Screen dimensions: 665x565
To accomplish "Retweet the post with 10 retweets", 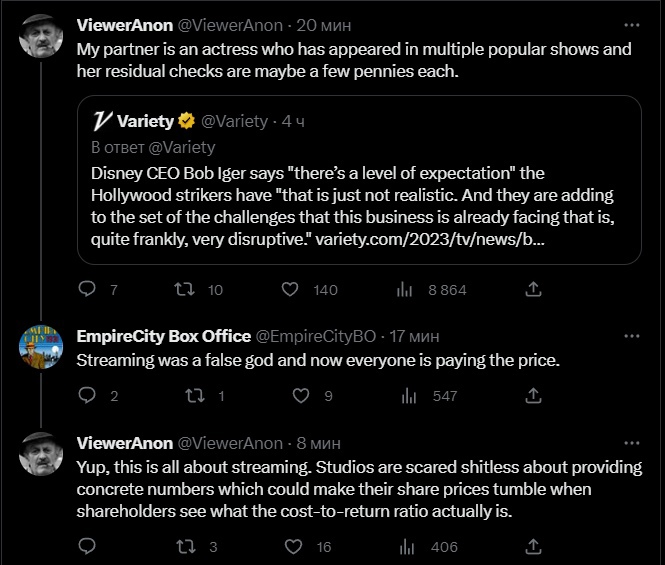I will pos(185,289).
